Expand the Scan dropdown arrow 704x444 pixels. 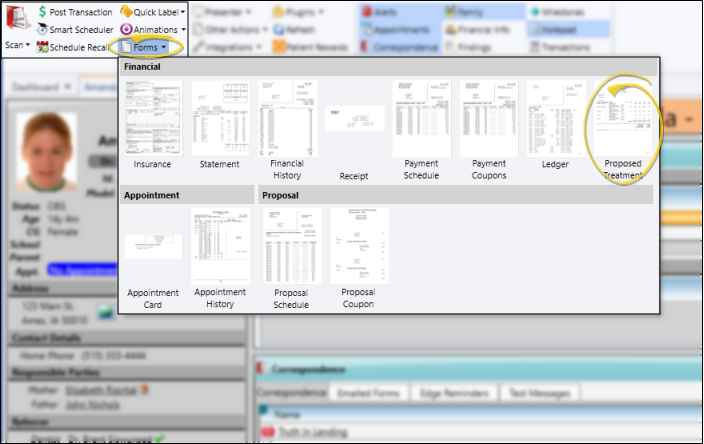click(x=28, y=46)
